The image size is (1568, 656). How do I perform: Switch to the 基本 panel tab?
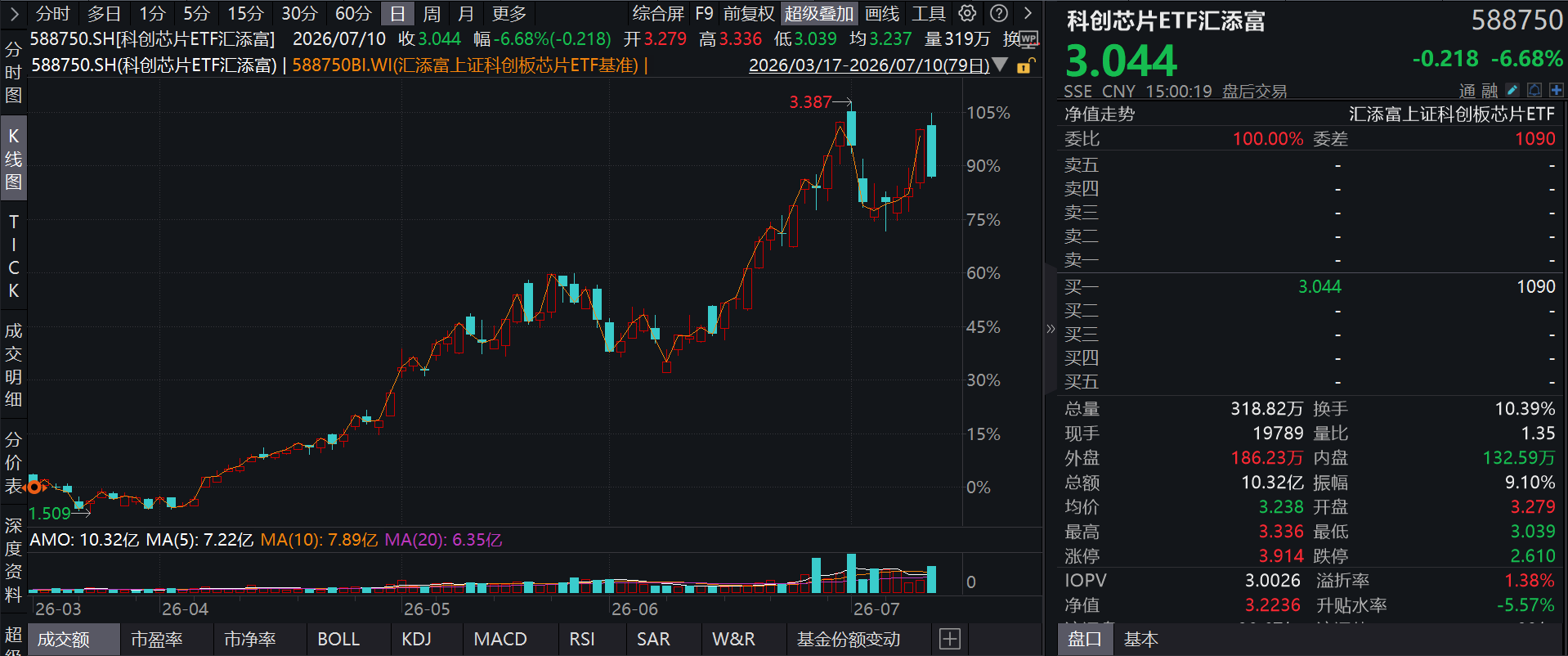1141,639
